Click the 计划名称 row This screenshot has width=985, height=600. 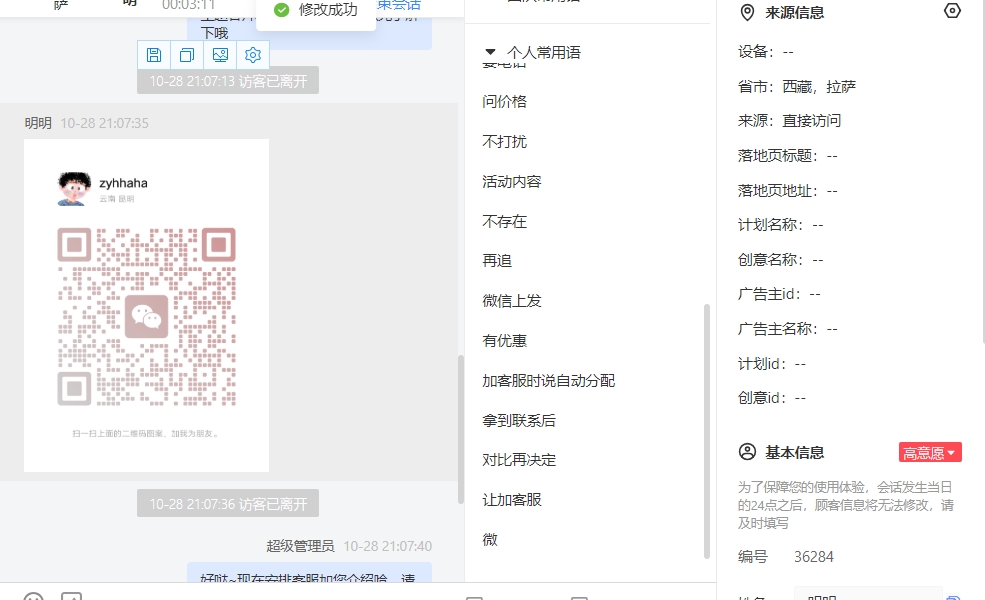coord(780,225)
